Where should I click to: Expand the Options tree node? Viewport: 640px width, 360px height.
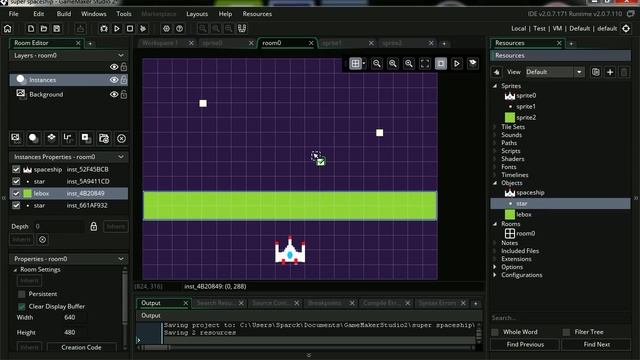coord(495,267)
